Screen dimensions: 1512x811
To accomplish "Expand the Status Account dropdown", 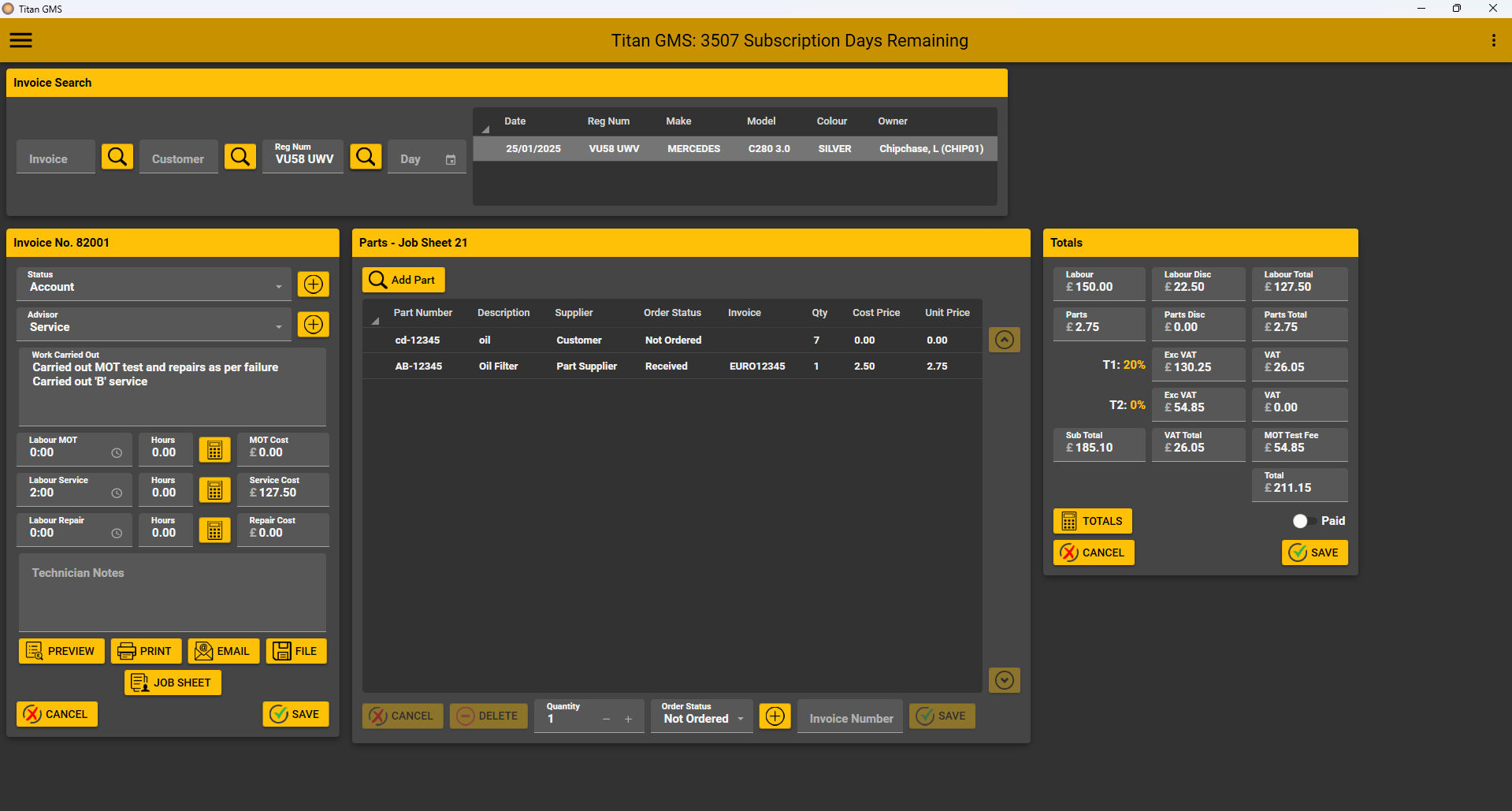I will tap(154, 284).
